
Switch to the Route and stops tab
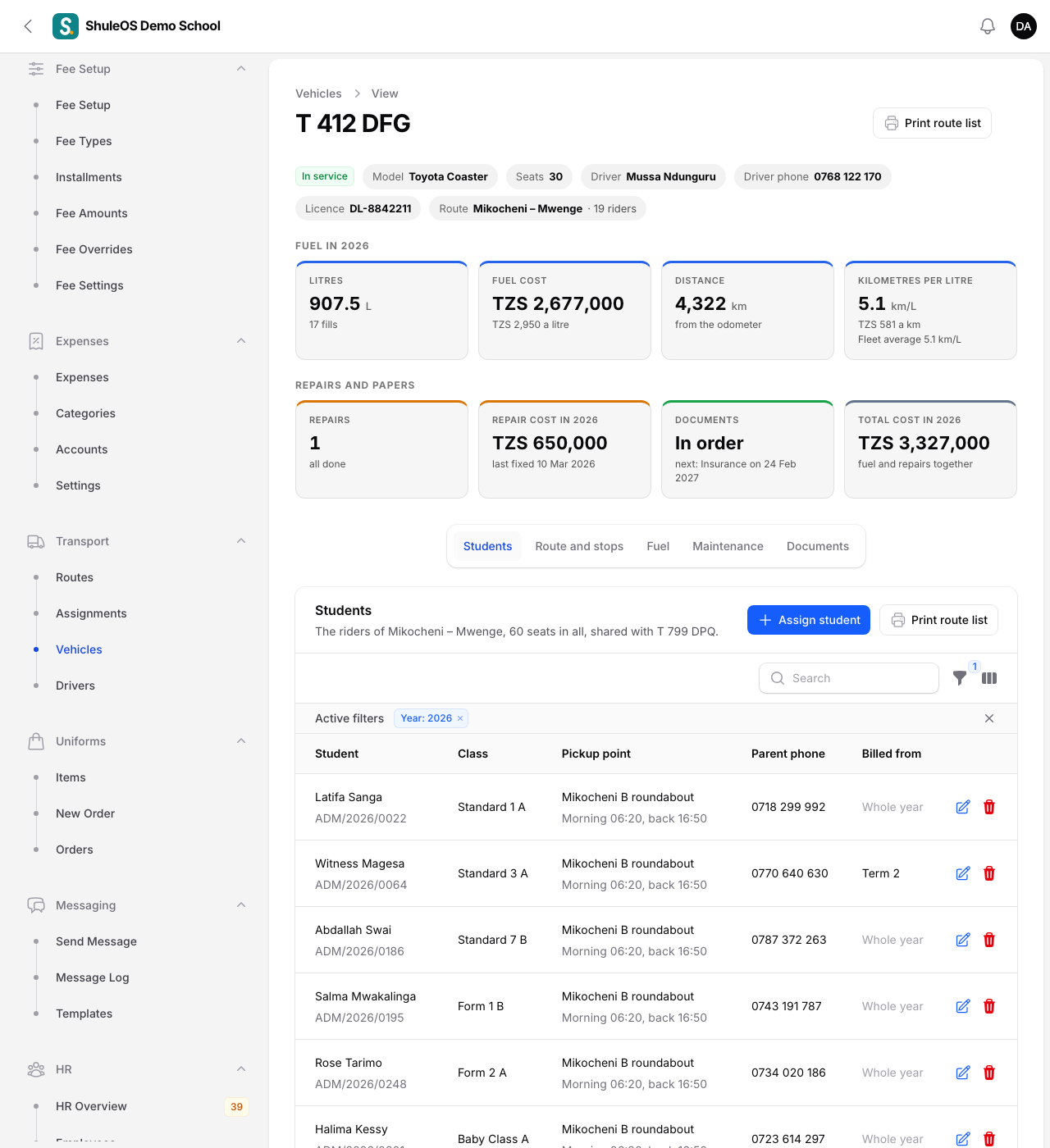(x=579, y=546)
